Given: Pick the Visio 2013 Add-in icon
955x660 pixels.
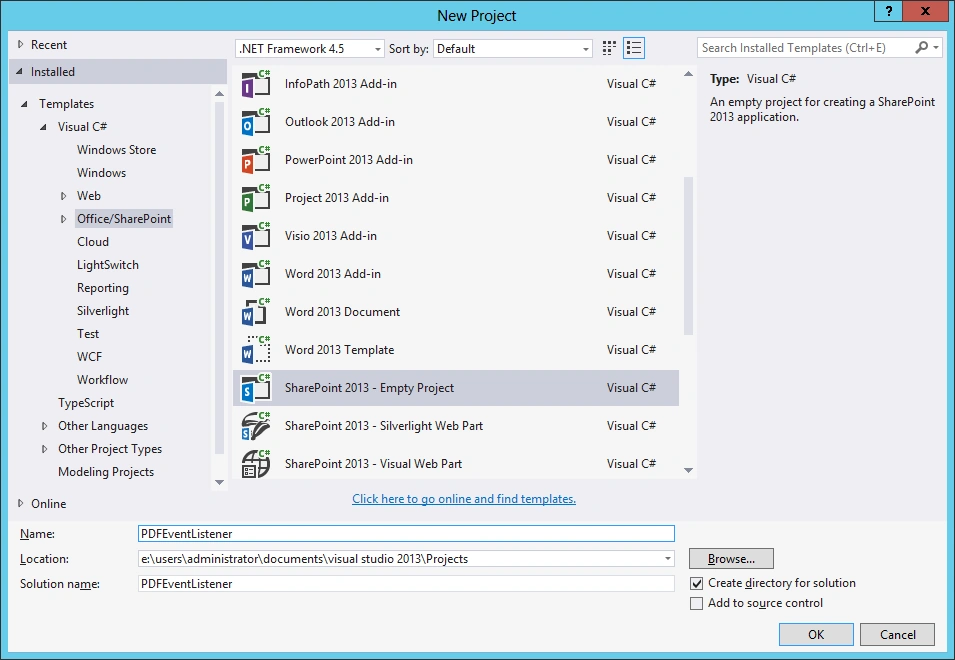Looking at the screenshot, I should coord(256,236).
